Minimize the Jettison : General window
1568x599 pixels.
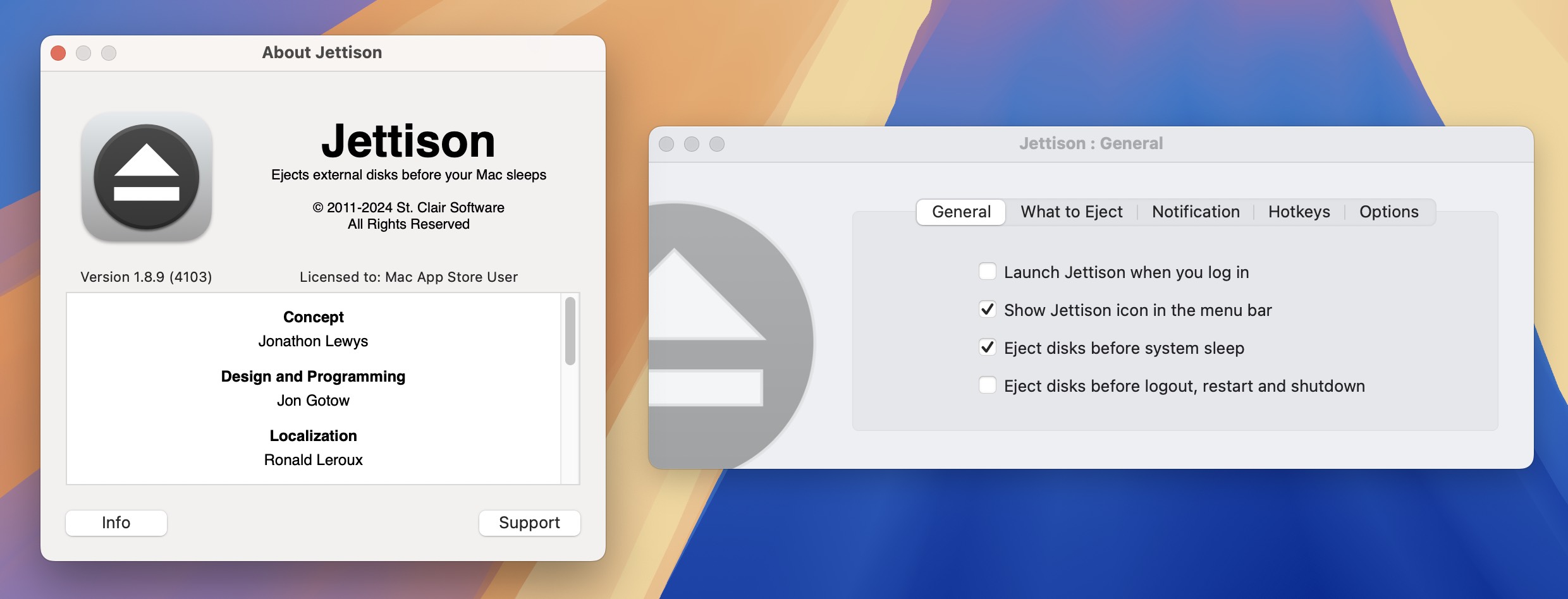coord(692,144)
